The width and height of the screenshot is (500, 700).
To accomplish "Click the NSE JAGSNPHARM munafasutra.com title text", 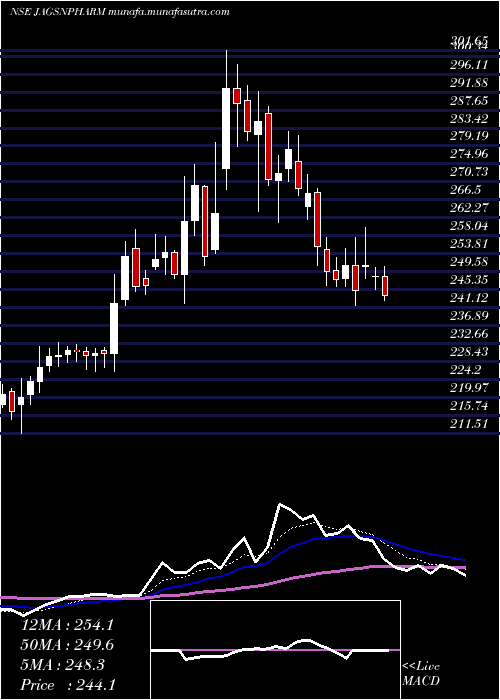I will click(x=120, y=12).
